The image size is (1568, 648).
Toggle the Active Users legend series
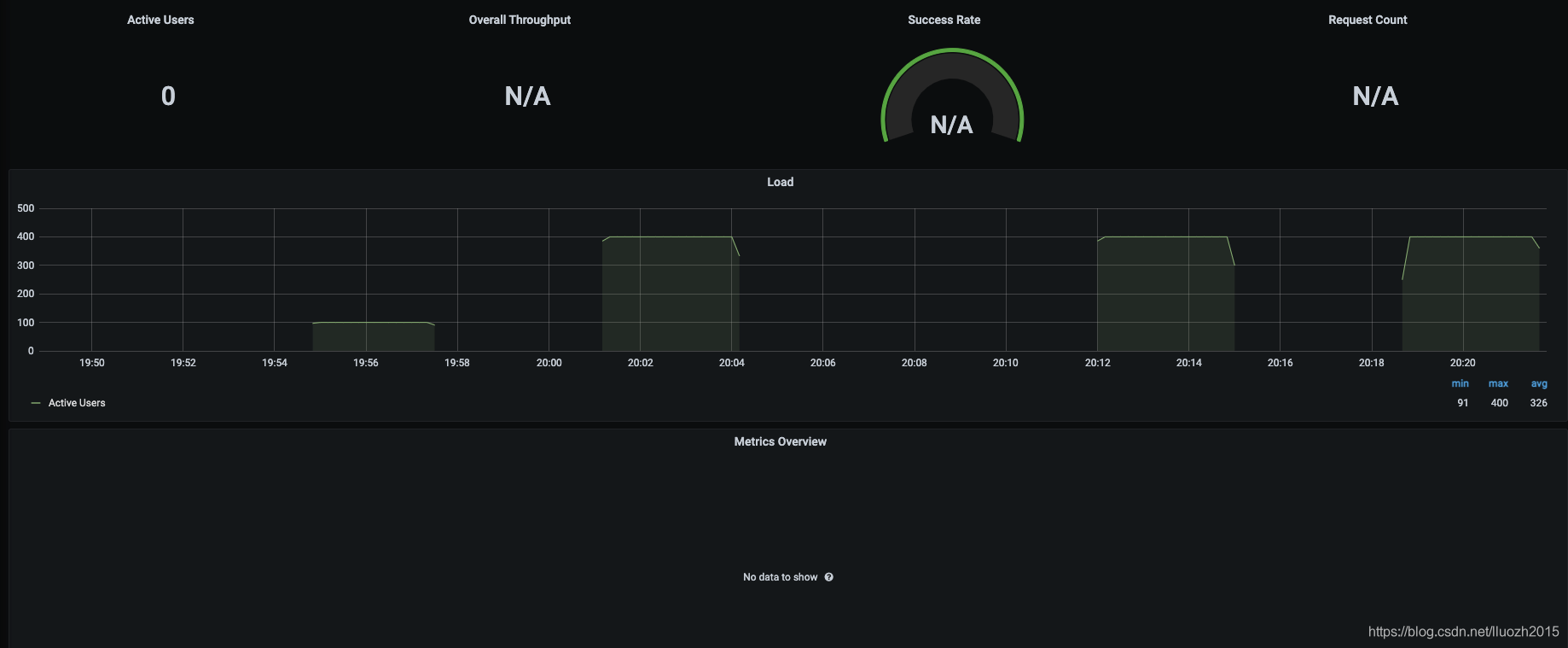tap(77, 403)
